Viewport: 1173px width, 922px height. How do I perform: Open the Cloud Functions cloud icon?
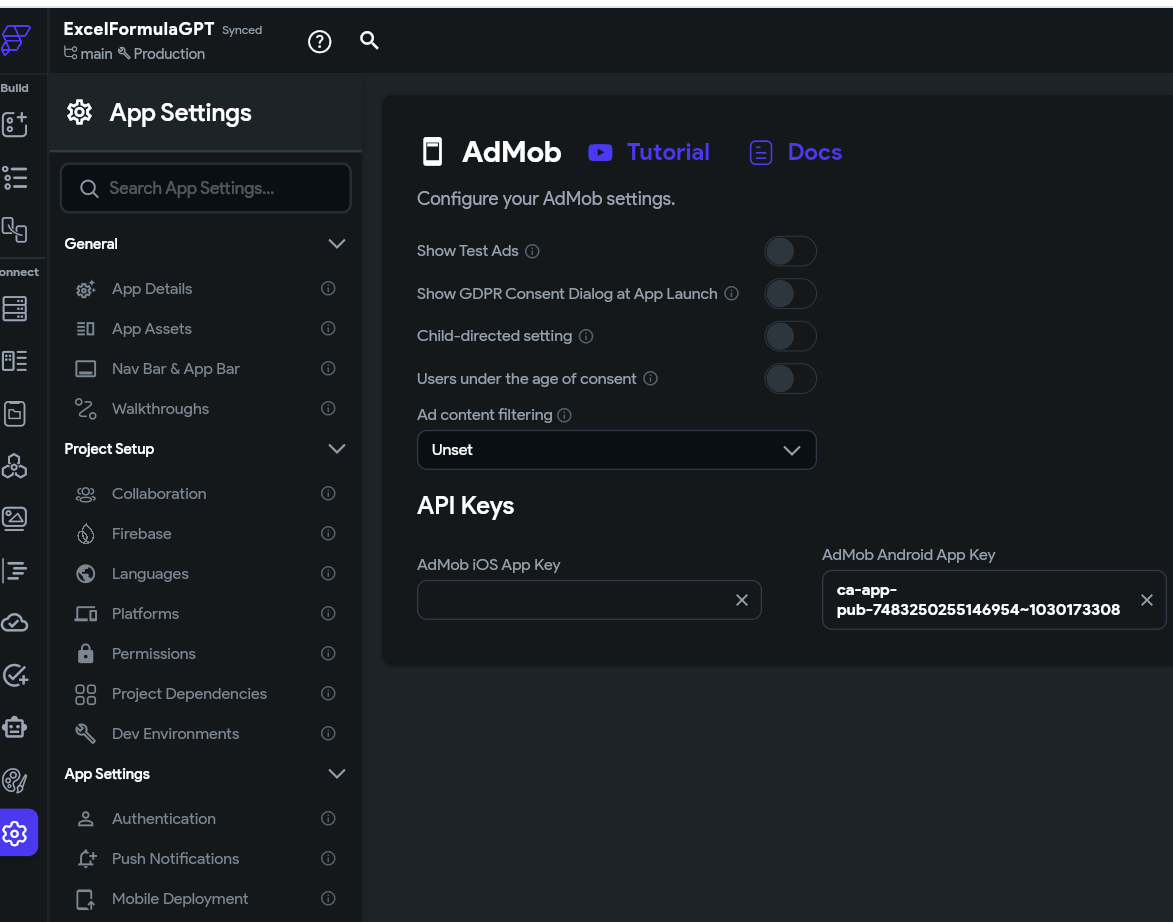[x=15, y=623]
